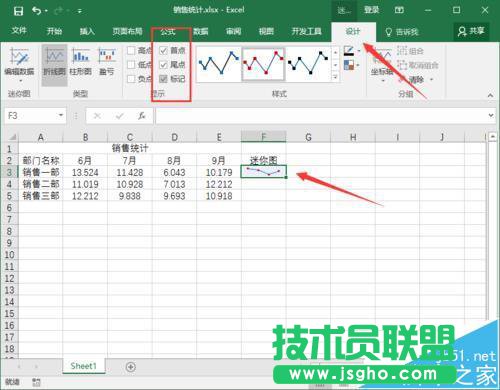
Task: Uncheck the 尾点 last point checkbox
Action: pyautogui.click(x=163, y=65)
